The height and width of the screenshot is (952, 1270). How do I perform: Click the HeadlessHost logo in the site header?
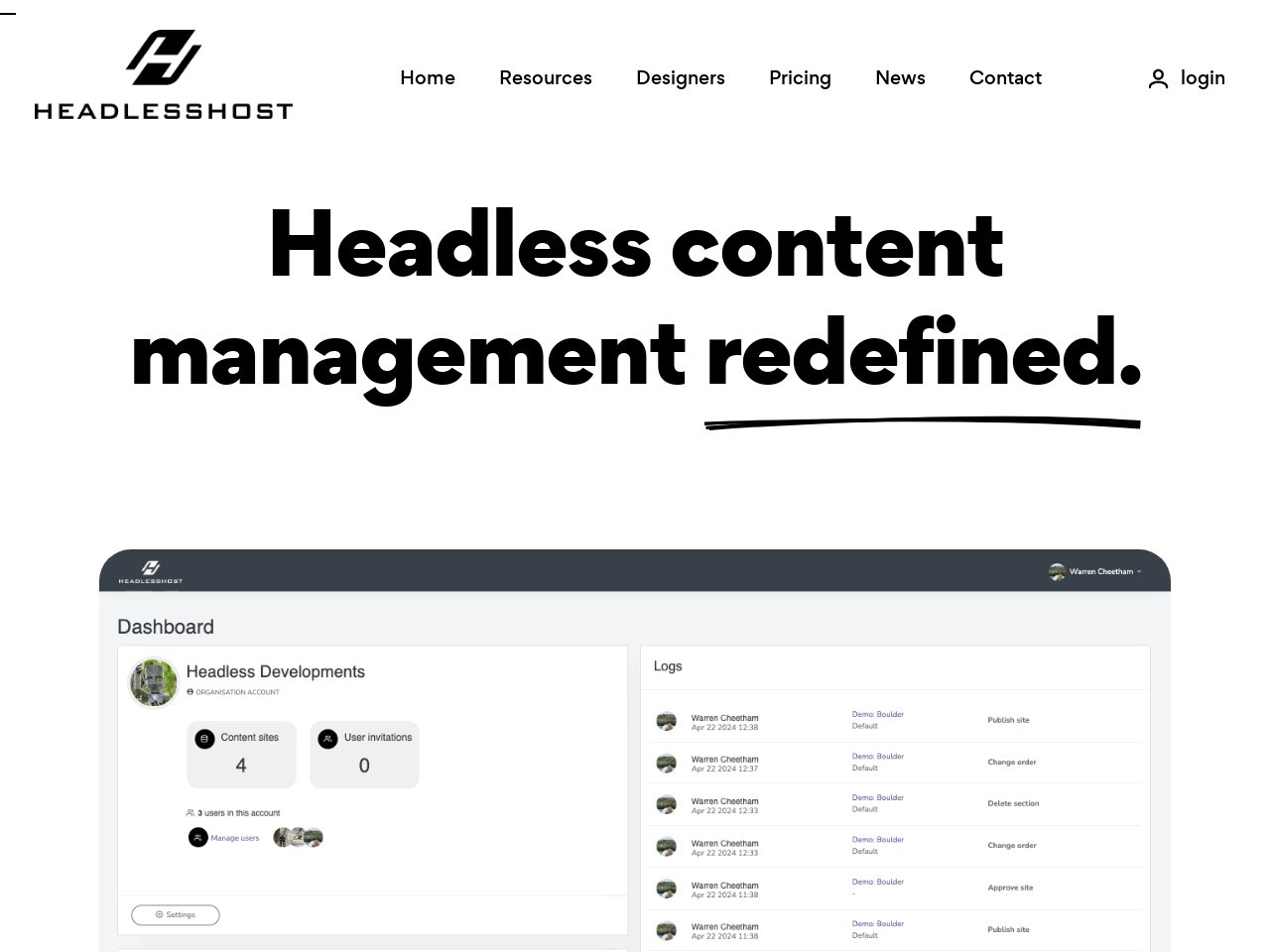coord(164,75)
